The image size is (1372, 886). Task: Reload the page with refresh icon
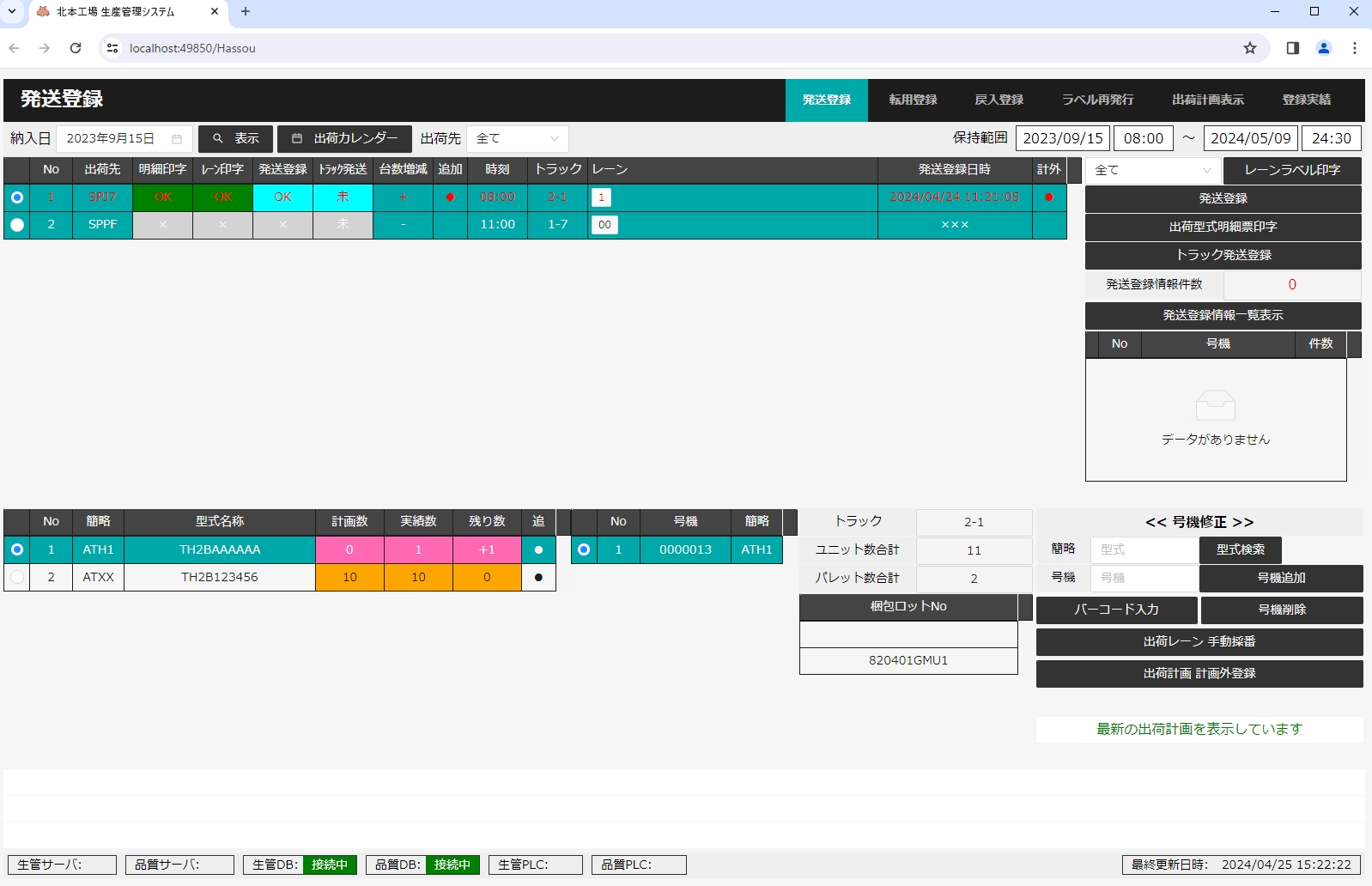coord(76,48)
